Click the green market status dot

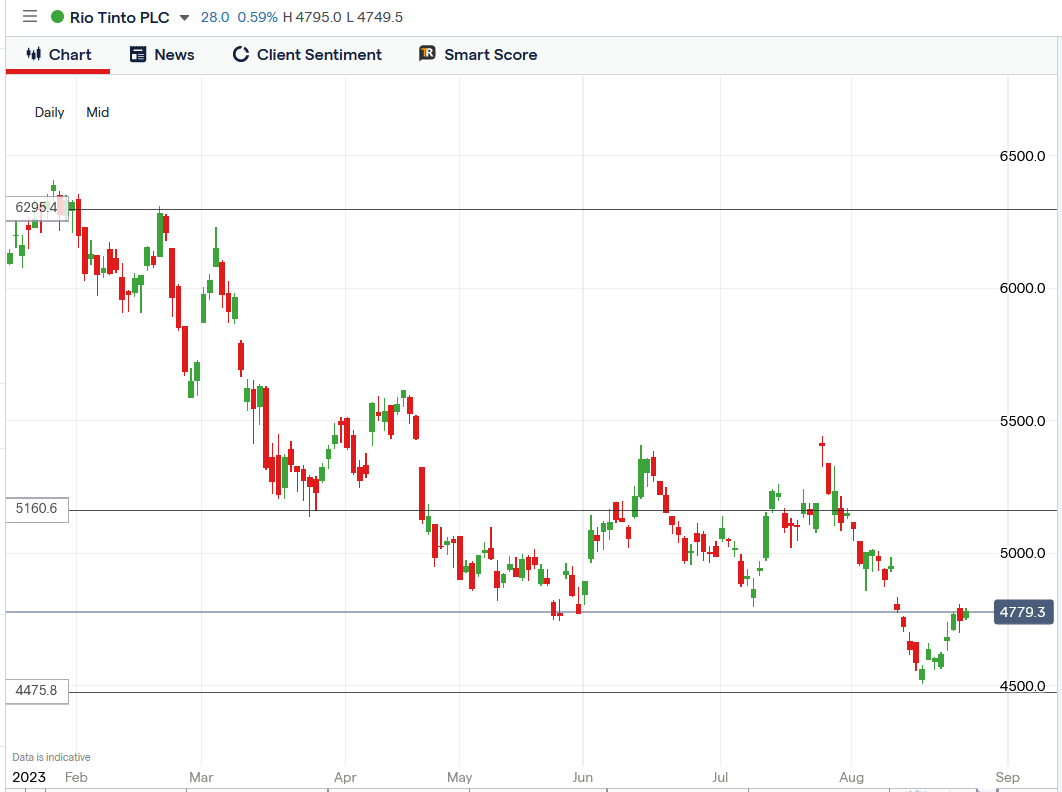pos(58,17)
